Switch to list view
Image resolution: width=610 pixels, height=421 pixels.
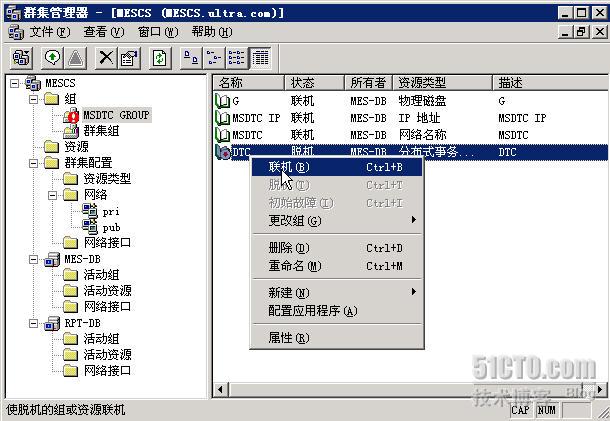point(237,58)
